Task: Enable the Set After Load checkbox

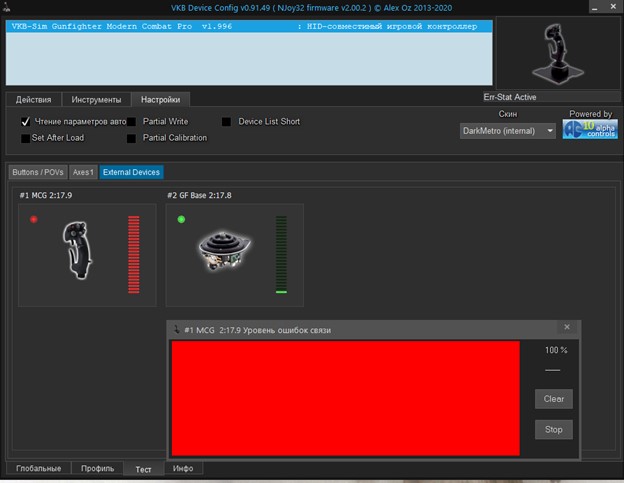Action: click(25, 138)
